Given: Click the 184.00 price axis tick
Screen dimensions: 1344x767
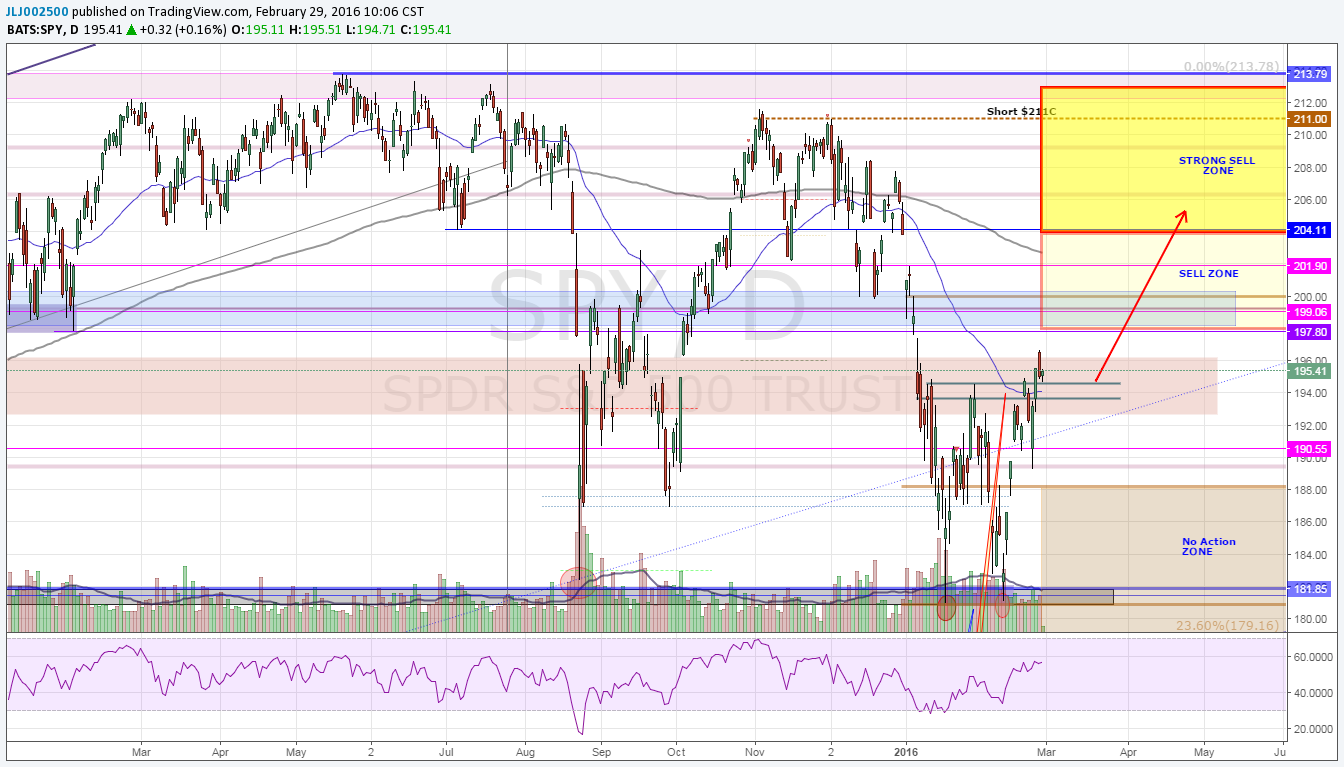Looking at the screenshot, I should [1310, 555].
